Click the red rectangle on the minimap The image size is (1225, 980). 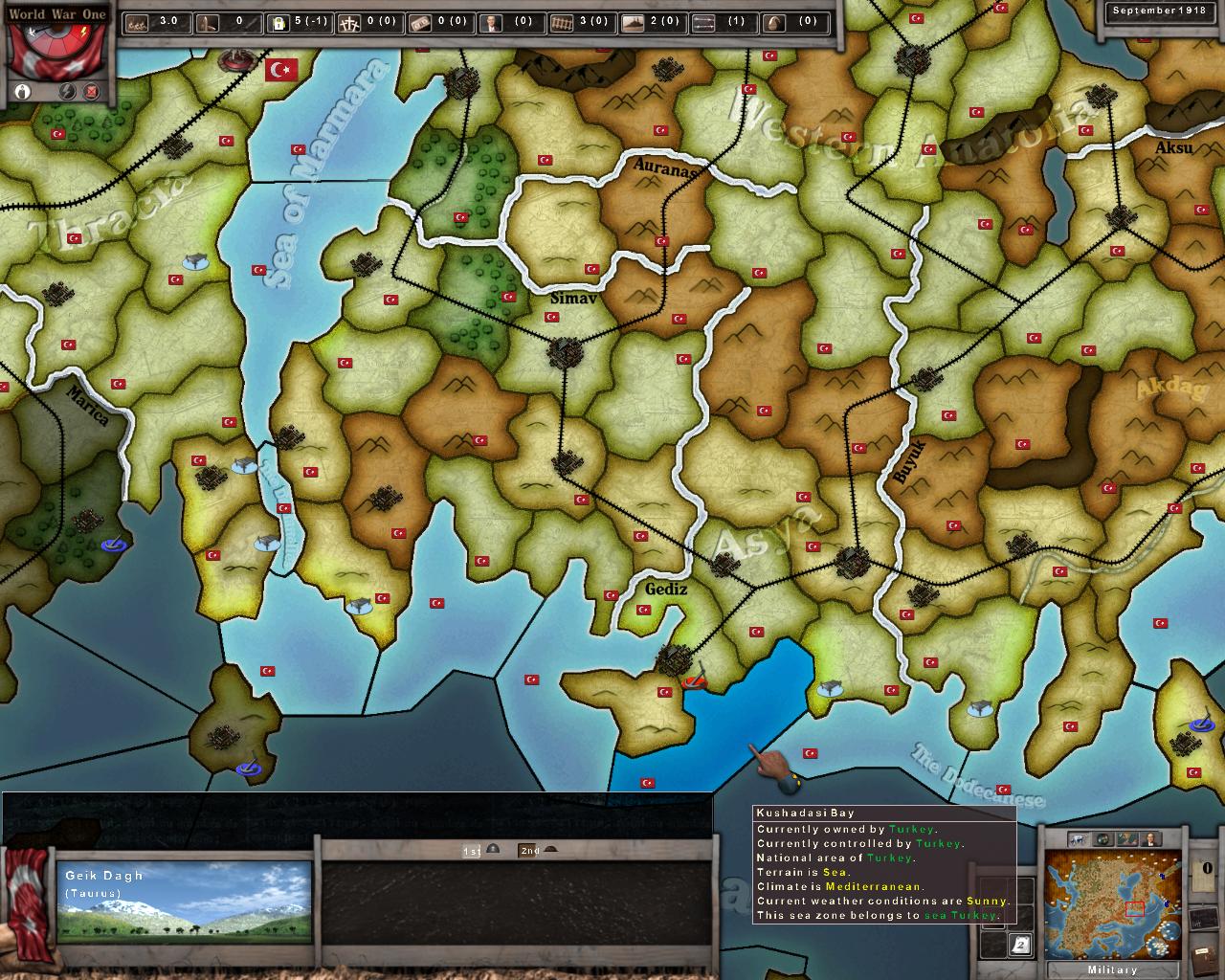click(1135, 908)
